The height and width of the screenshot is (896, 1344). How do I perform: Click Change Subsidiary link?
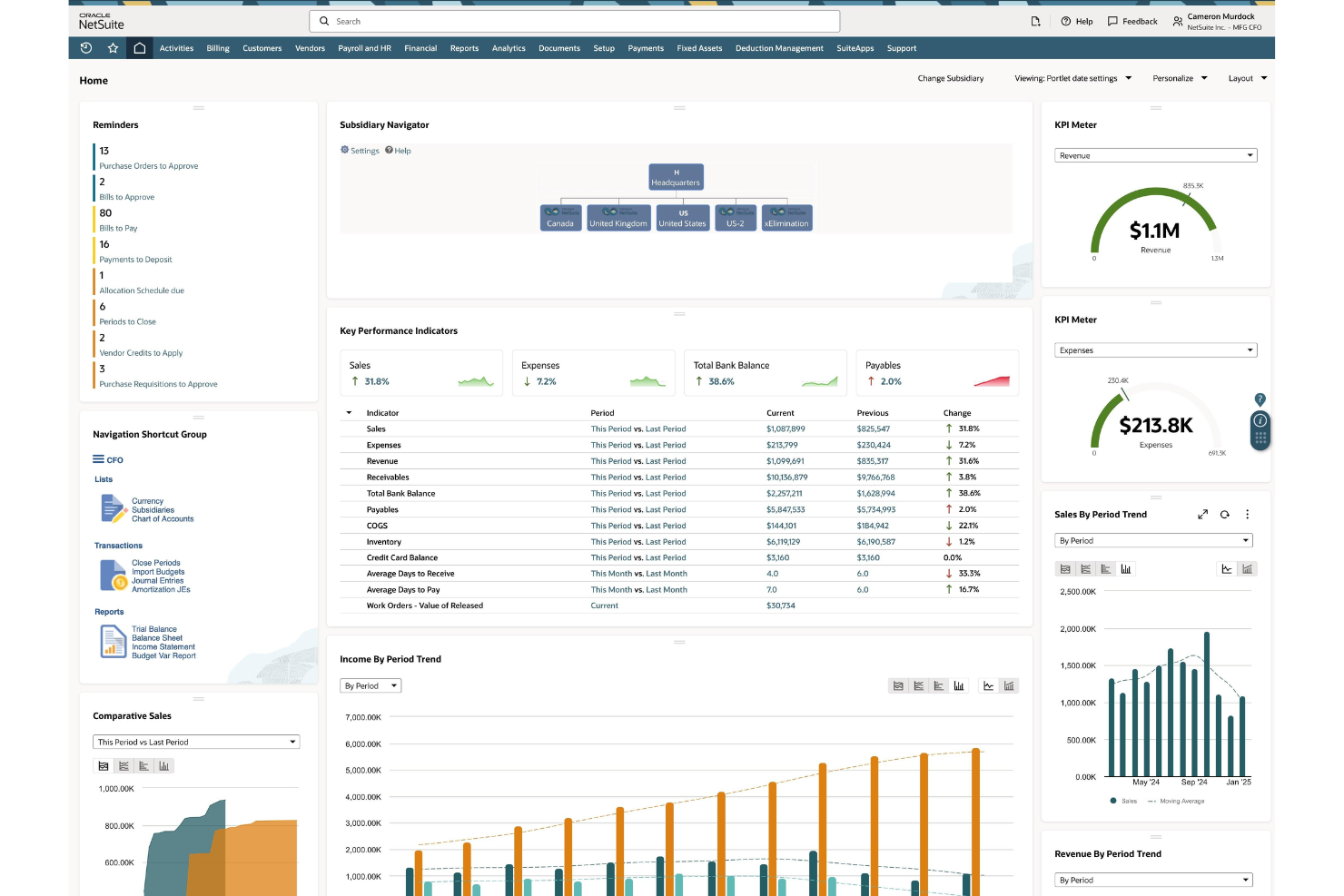point(950,78)
